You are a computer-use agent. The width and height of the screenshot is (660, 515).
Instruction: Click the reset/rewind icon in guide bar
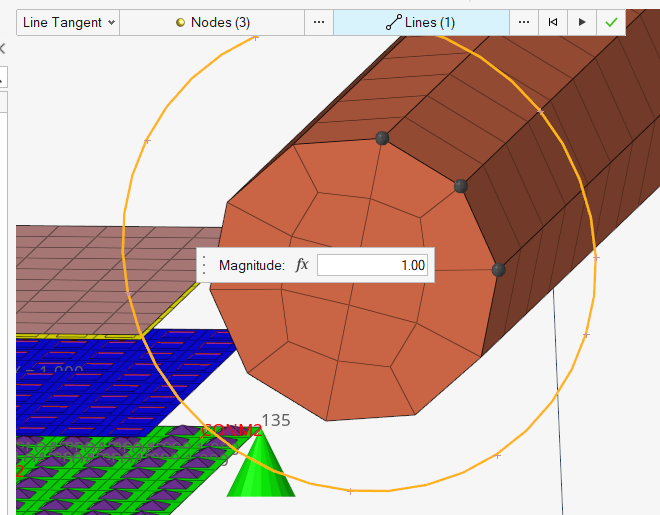tap(553, 22)
